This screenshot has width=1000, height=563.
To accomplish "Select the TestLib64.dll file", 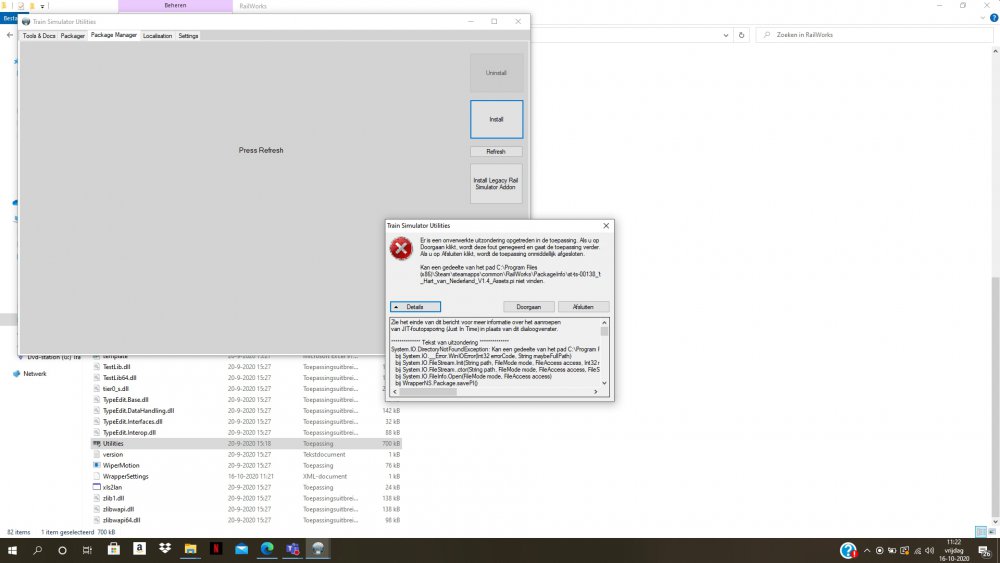I will [x=119, y=378].
